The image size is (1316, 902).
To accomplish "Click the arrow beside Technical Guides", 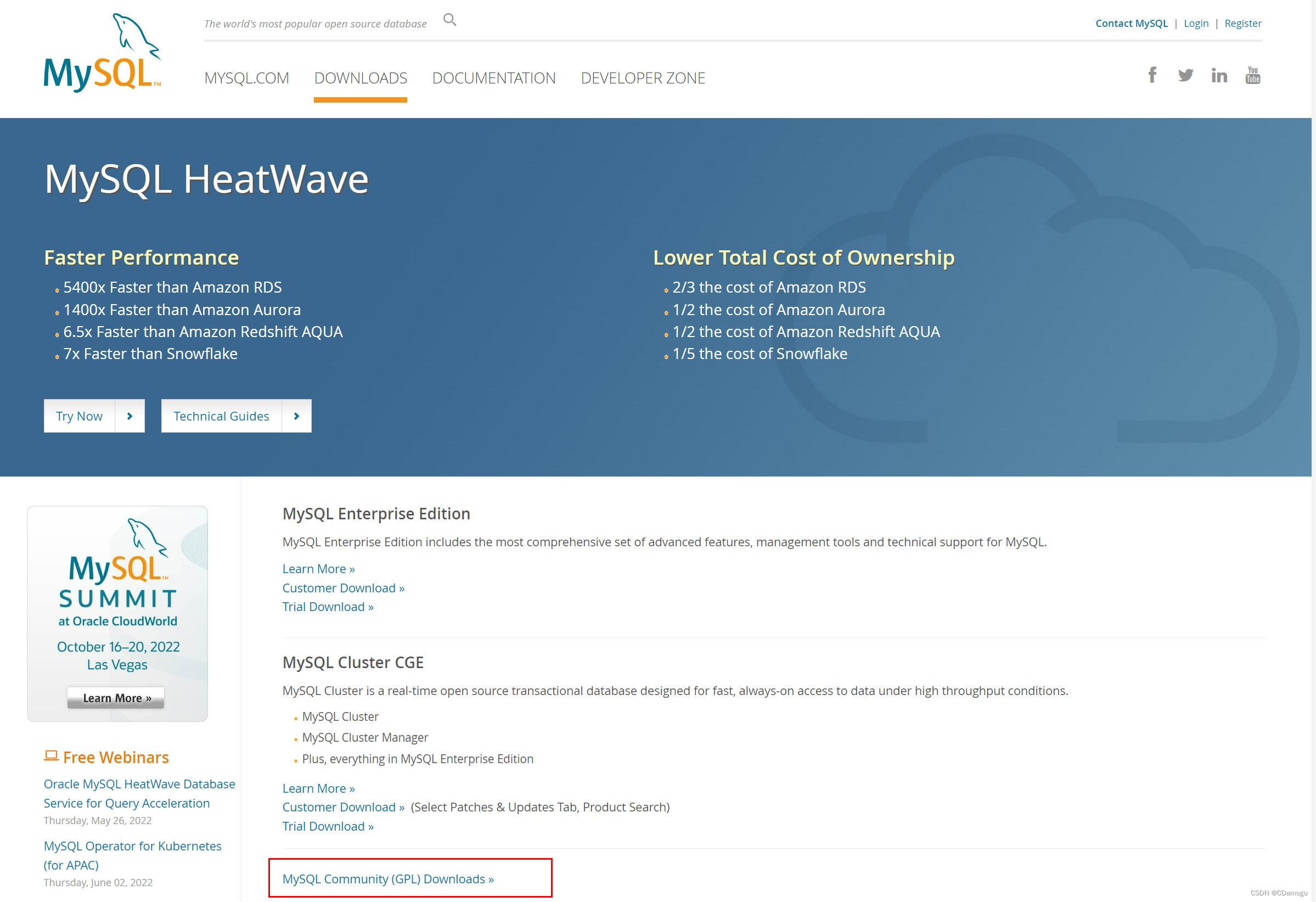I will (296, 416).
